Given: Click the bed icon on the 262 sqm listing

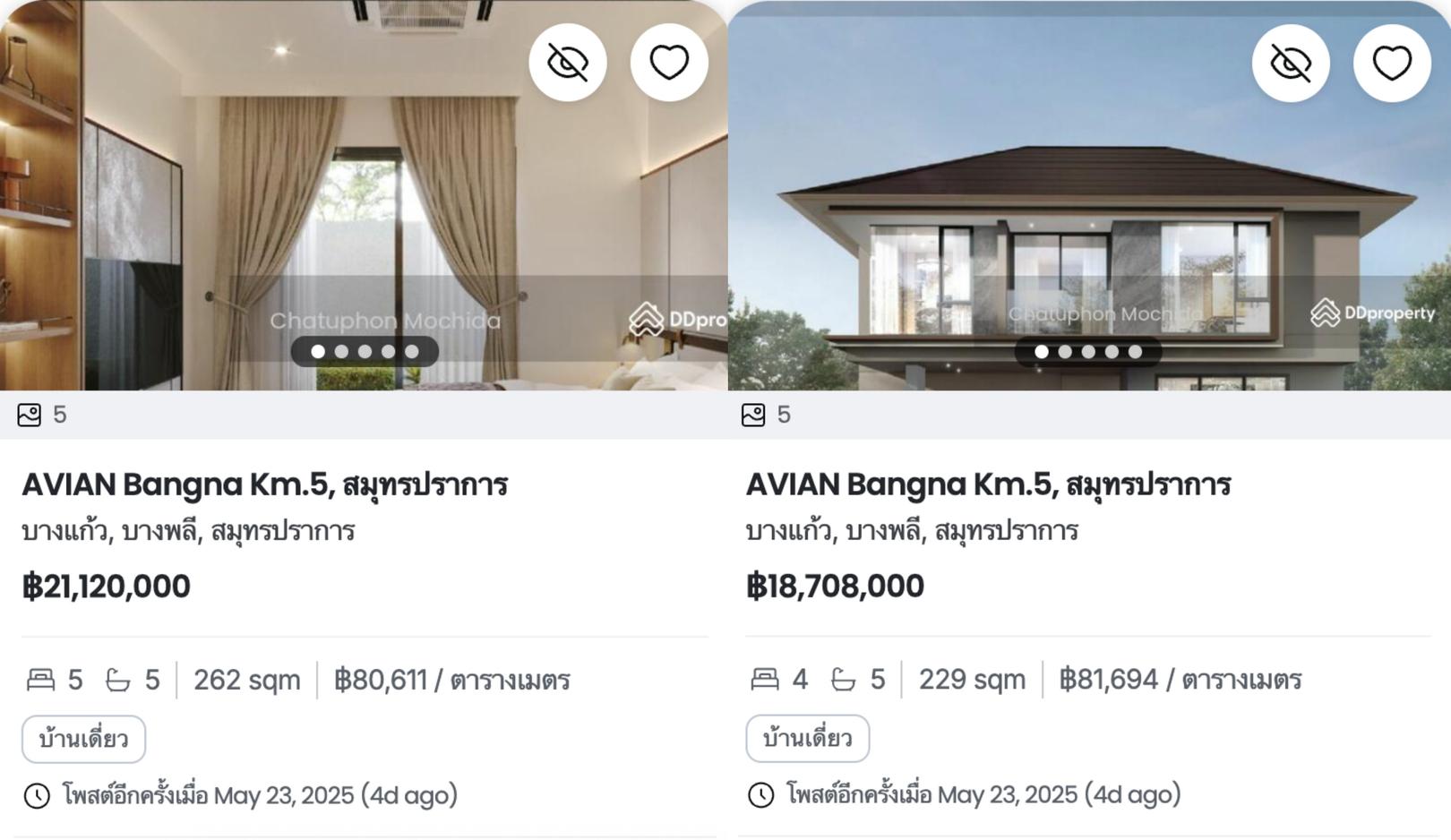Looking at the screenshot, I should pyautogui.click(x=40, y=680).
